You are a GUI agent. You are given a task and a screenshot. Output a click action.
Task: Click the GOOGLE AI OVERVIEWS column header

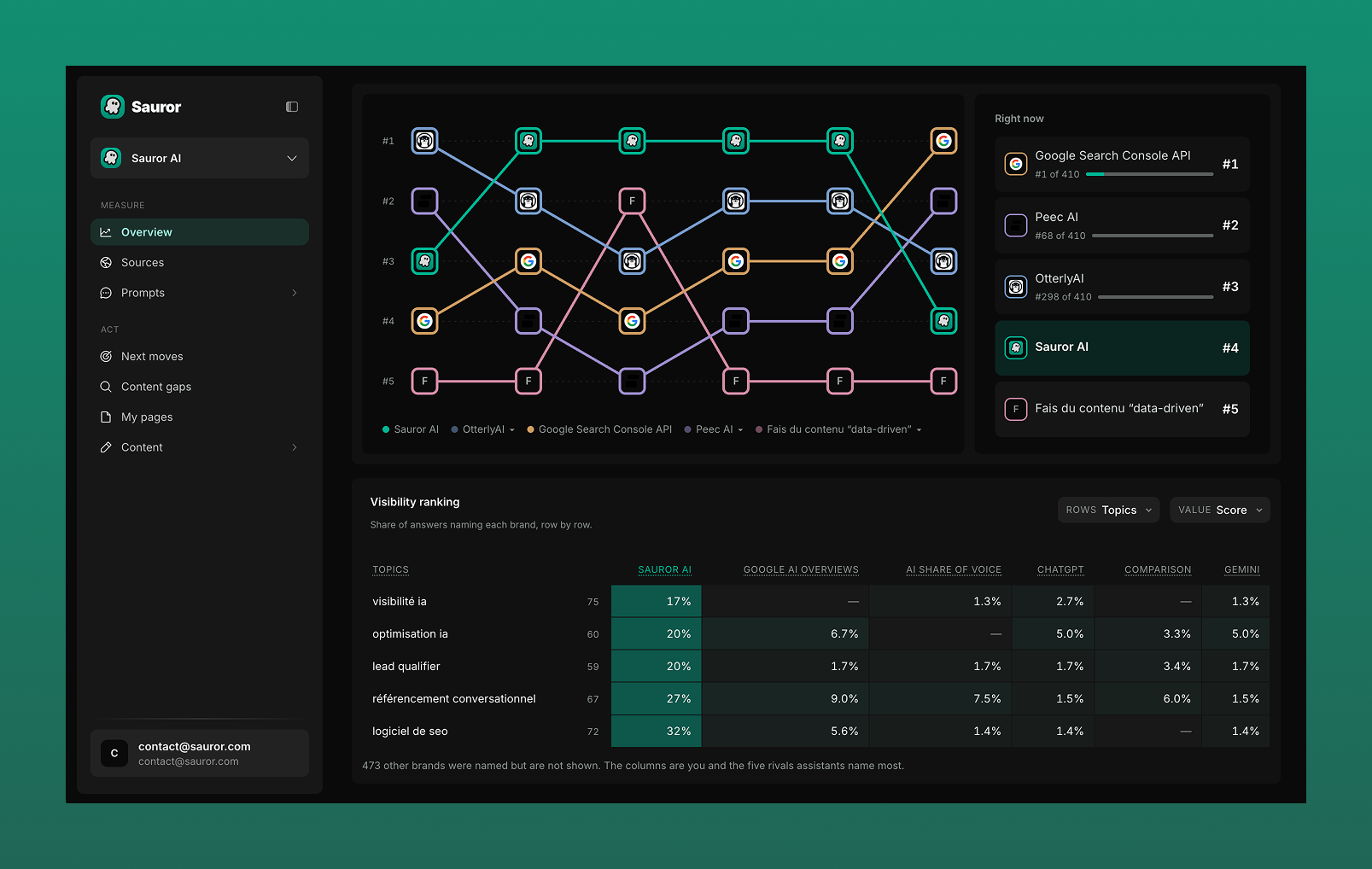[801, 569]
